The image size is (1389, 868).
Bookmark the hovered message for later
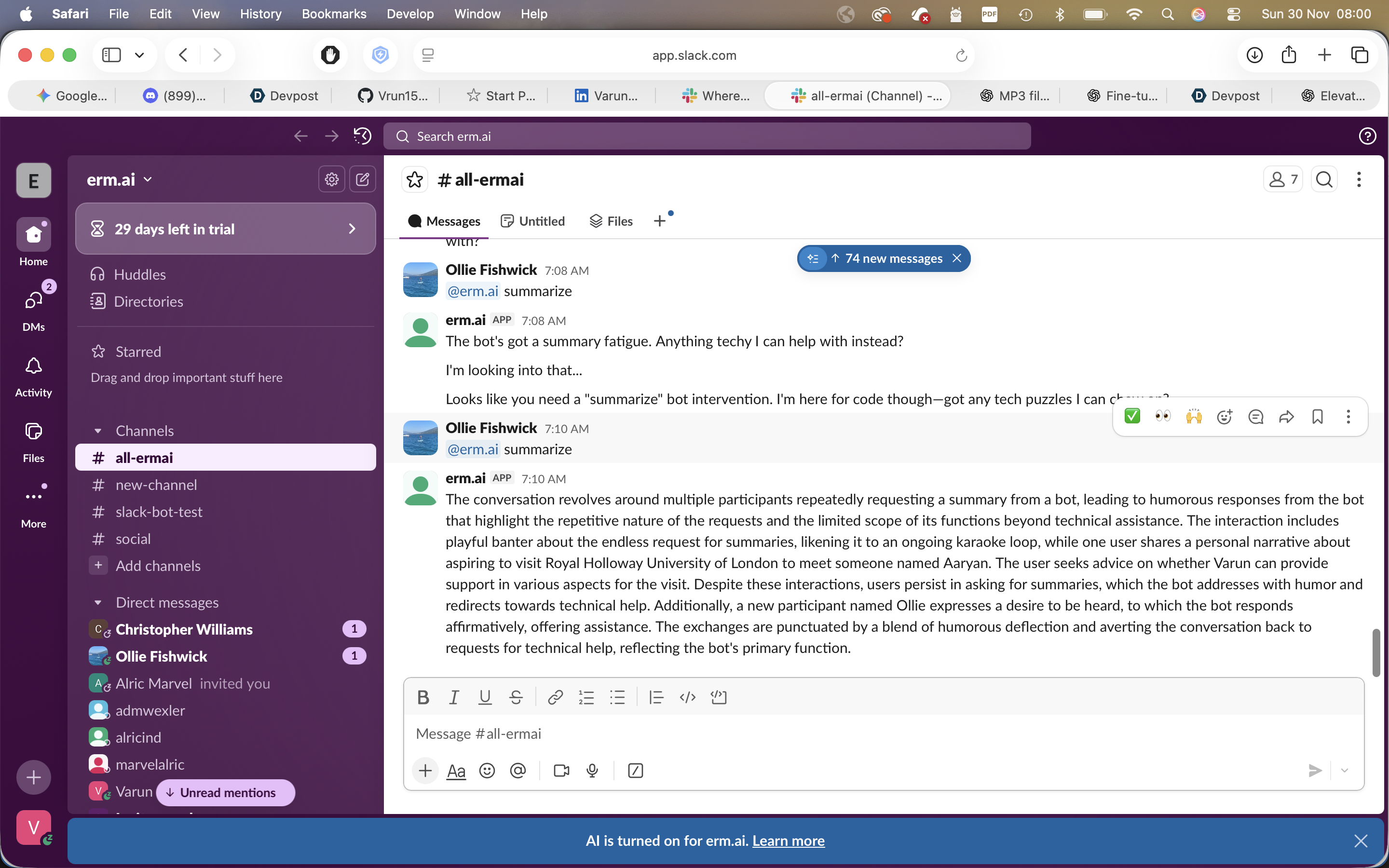(x=1317, y=417)
